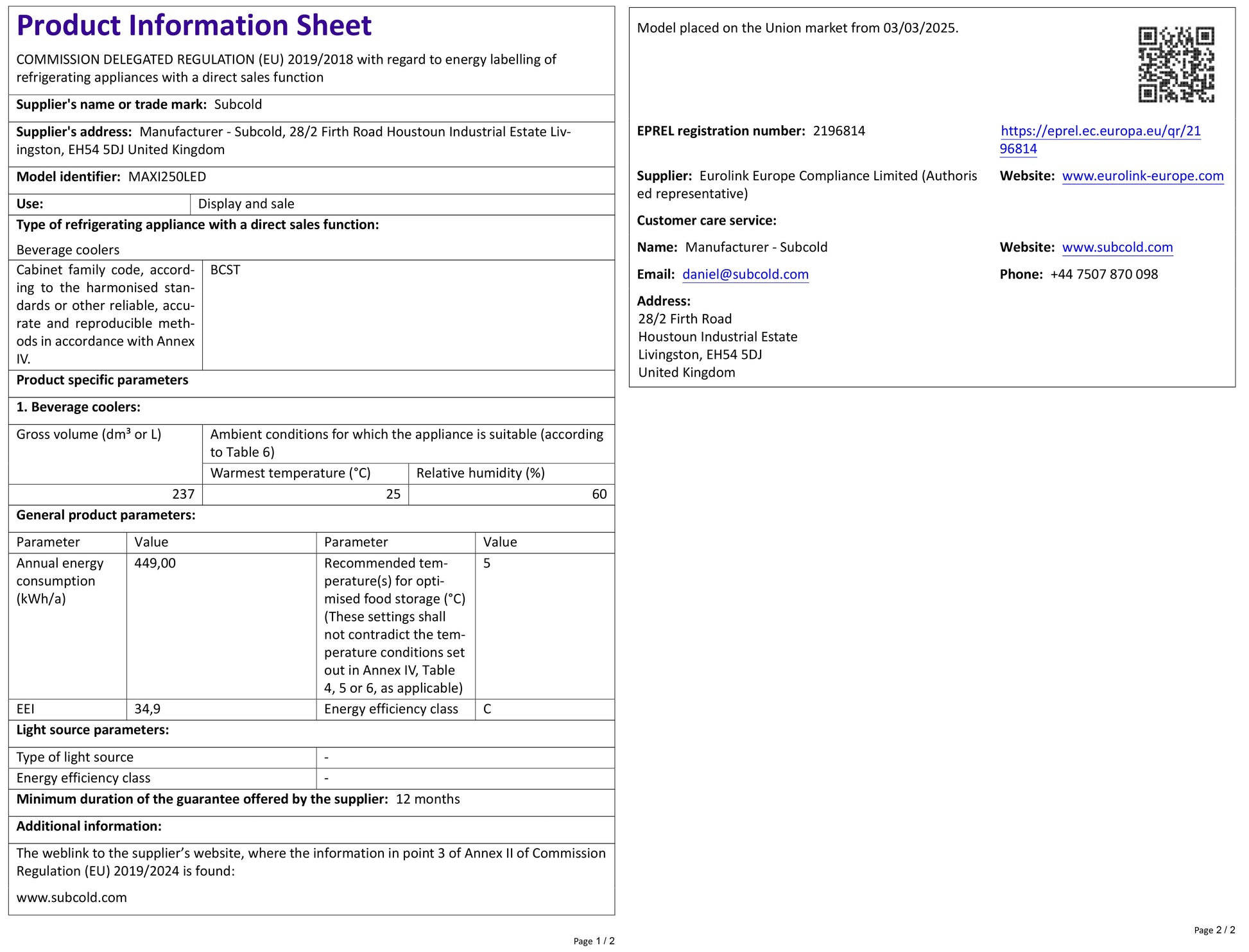Open the www.eurolink-europe.com website link

1142,176
